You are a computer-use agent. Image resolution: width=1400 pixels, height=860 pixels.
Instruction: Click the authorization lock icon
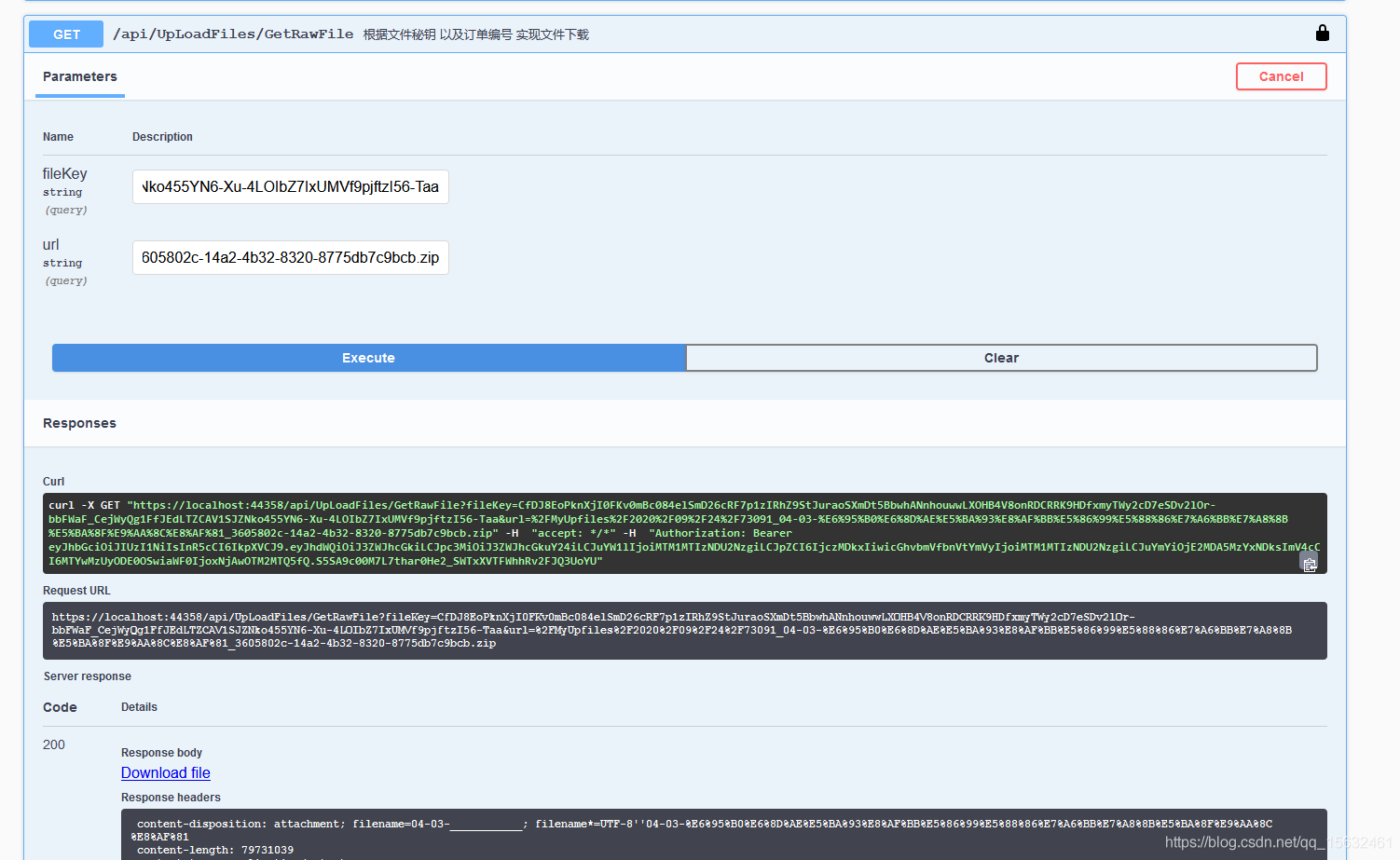[1322, 34]
